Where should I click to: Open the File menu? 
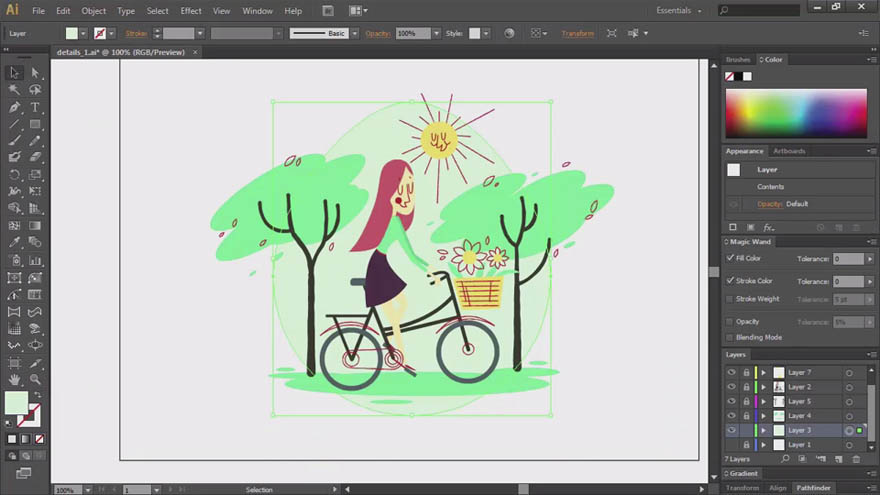click(38, 11)
